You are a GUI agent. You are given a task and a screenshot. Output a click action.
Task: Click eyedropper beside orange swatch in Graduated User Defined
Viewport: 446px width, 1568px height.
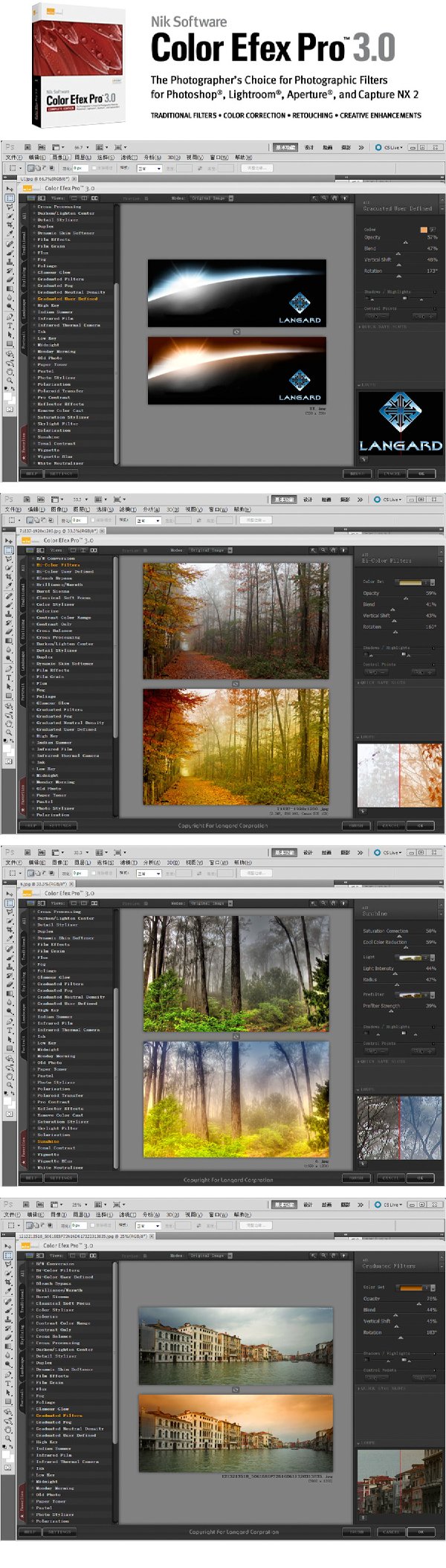pos(433,230)
